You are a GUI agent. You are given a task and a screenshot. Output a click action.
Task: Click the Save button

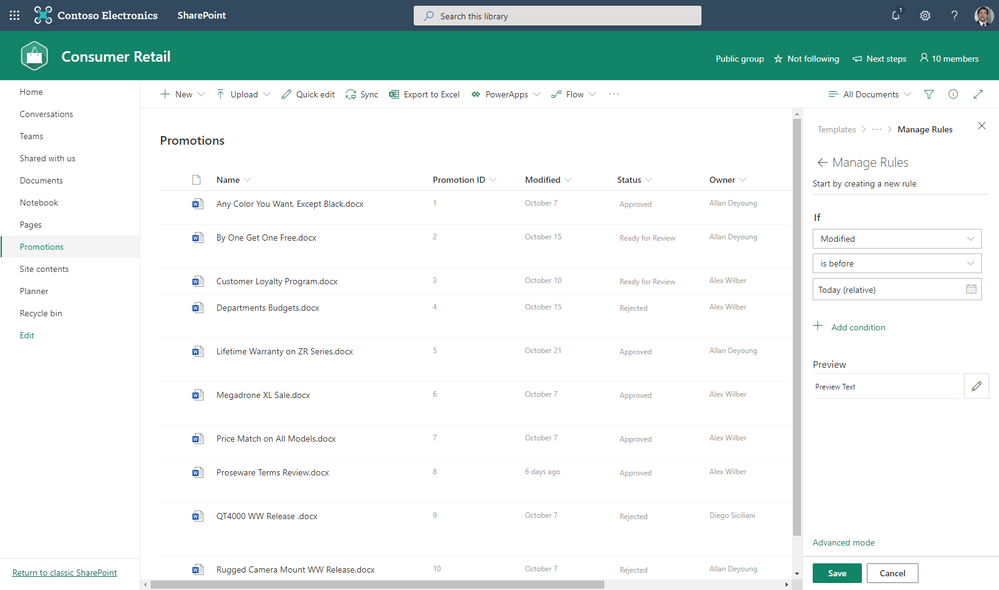pos(837,573)
